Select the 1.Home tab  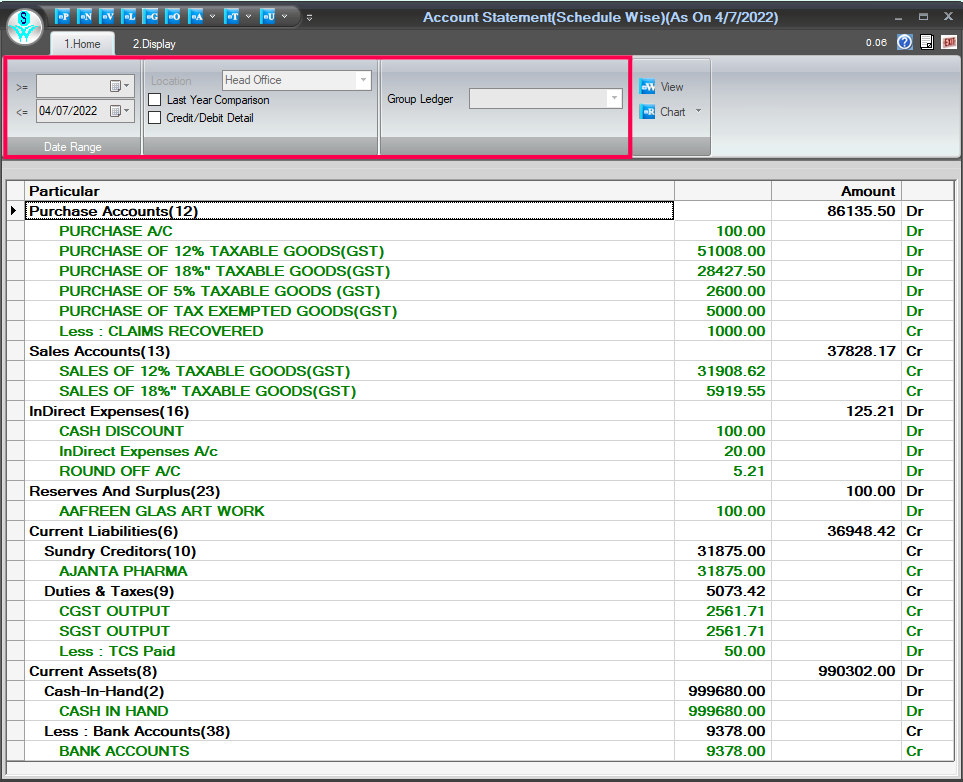point(82,44)
